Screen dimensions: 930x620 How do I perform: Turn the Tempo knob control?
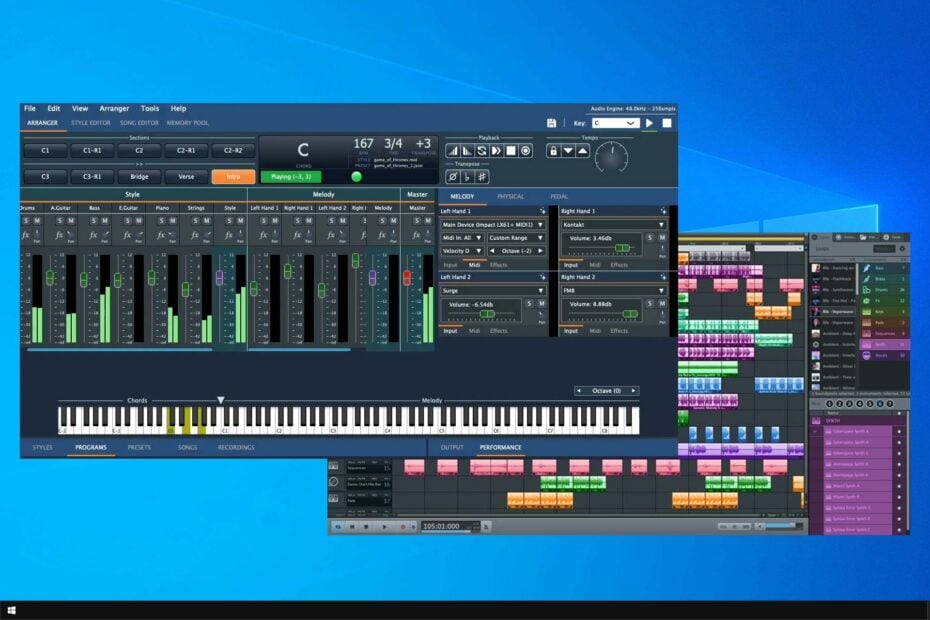611,156
